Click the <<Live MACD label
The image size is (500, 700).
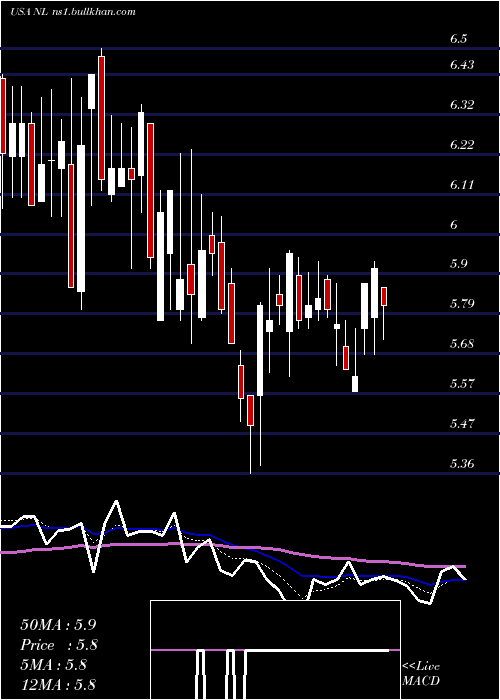(421, 673)
